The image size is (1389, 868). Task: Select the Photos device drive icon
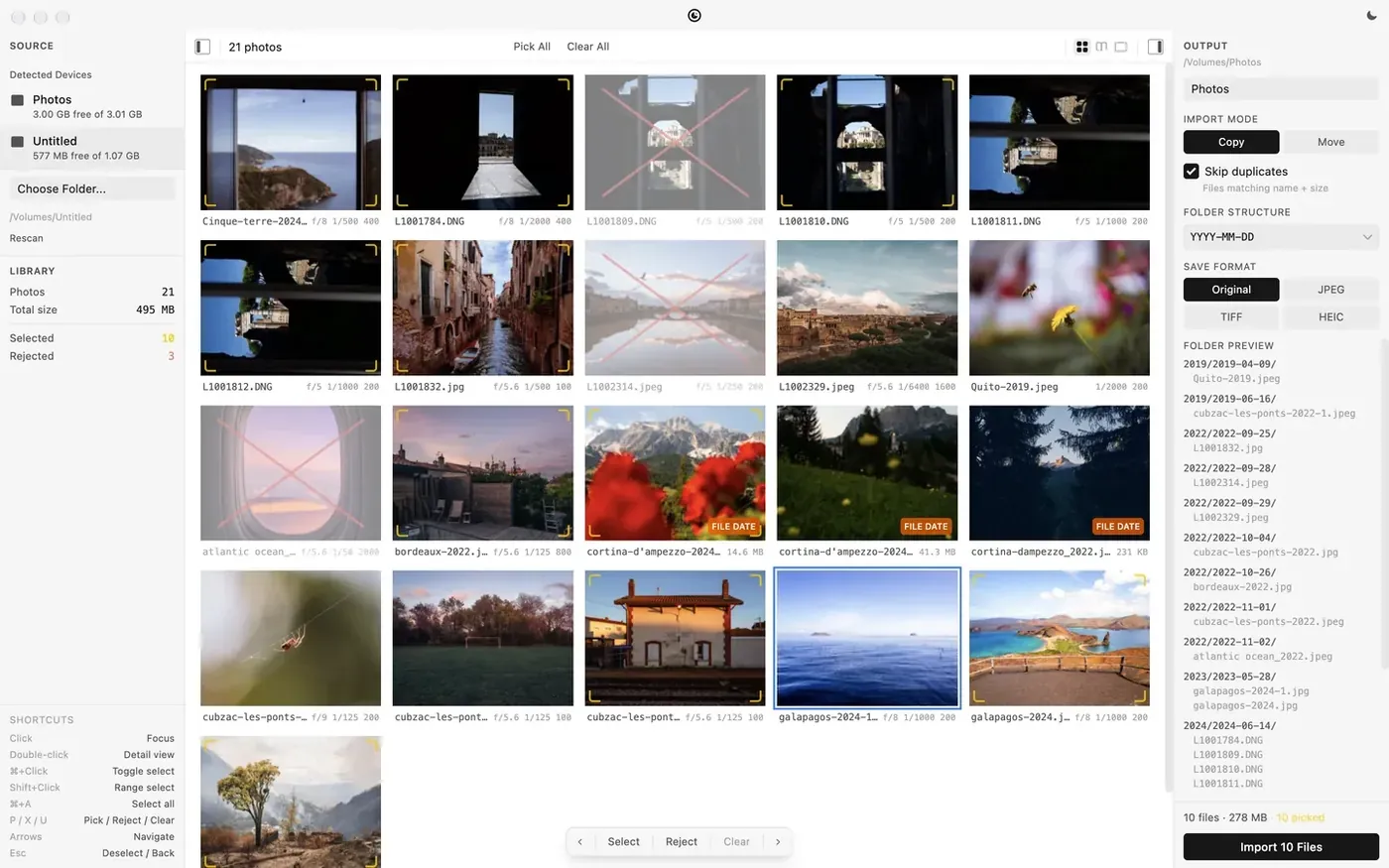click(x=17, y=100)
